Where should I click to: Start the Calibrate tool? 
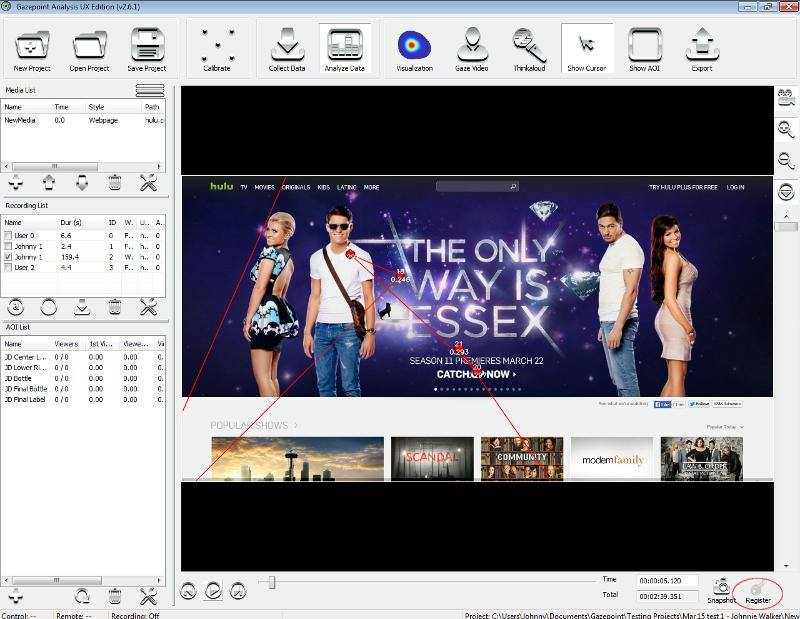pyautogui.click(x=217, y=50)
